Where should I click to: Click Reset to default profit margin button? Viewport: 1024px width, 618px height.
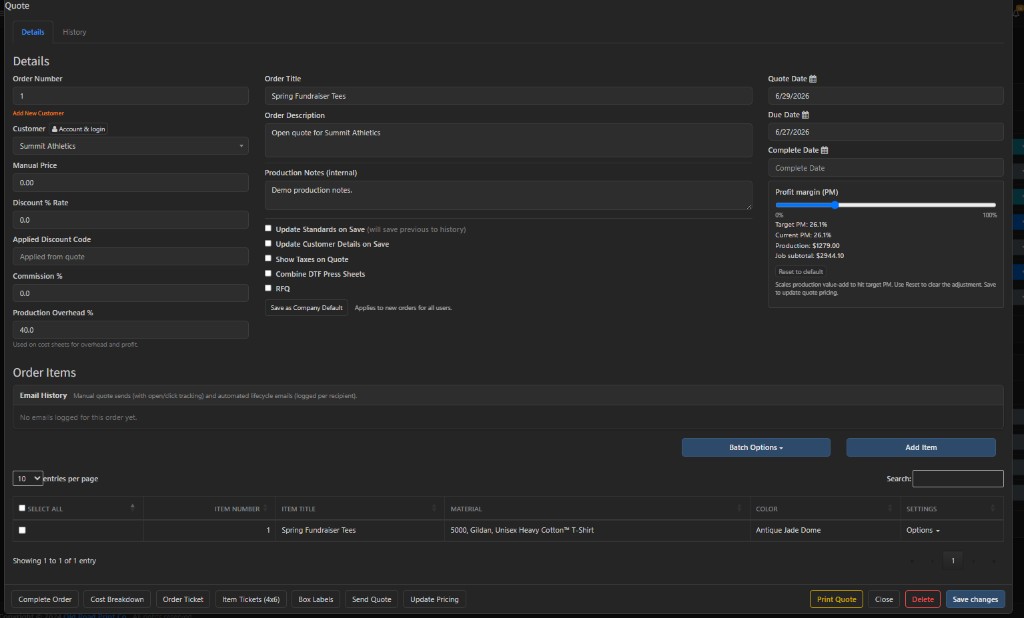tap(801, 272)
